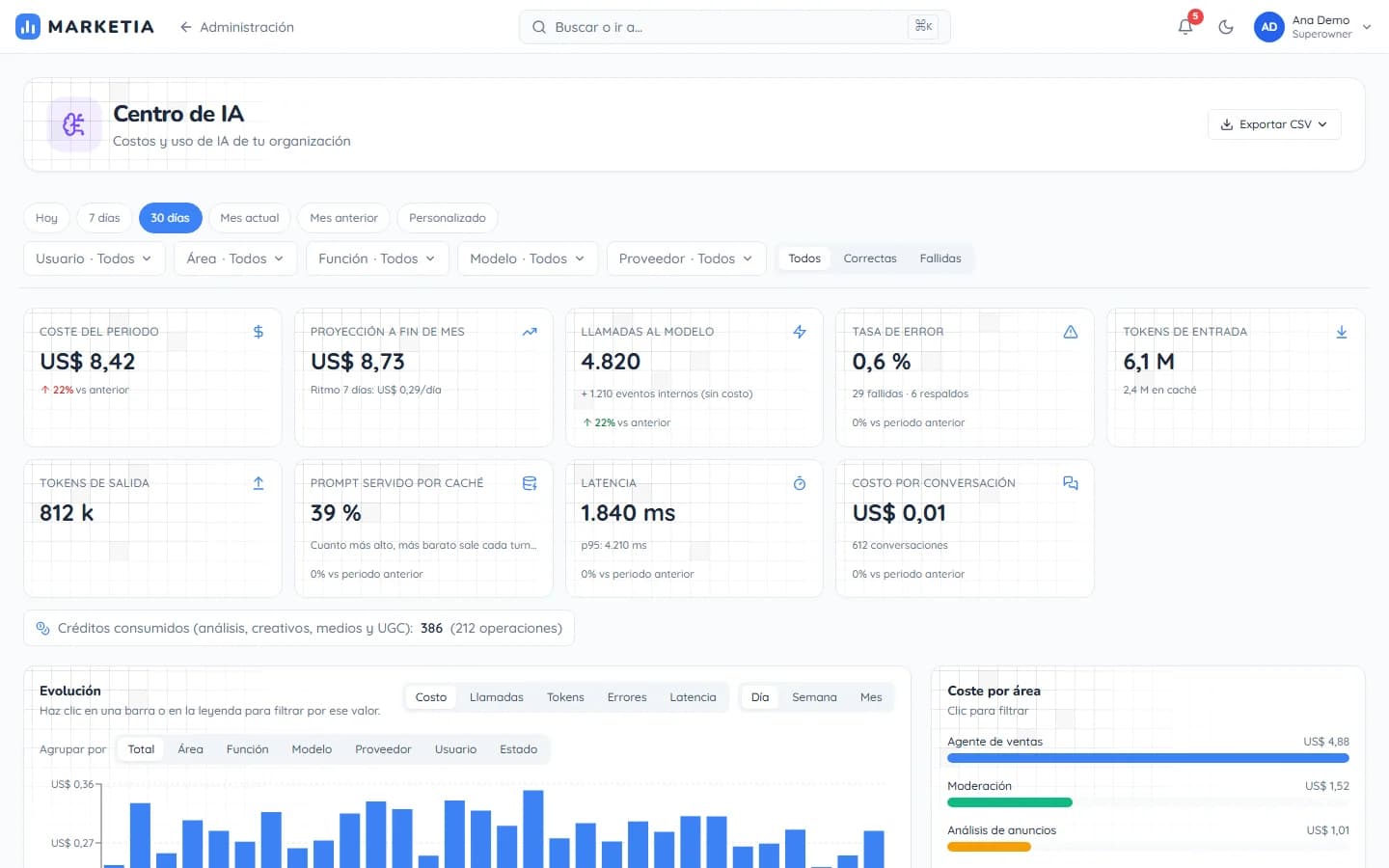This screenshot has height=868, width=1389.
Task: Open the Usuario · Todos dropdown
Action: (x=94, y=258)
